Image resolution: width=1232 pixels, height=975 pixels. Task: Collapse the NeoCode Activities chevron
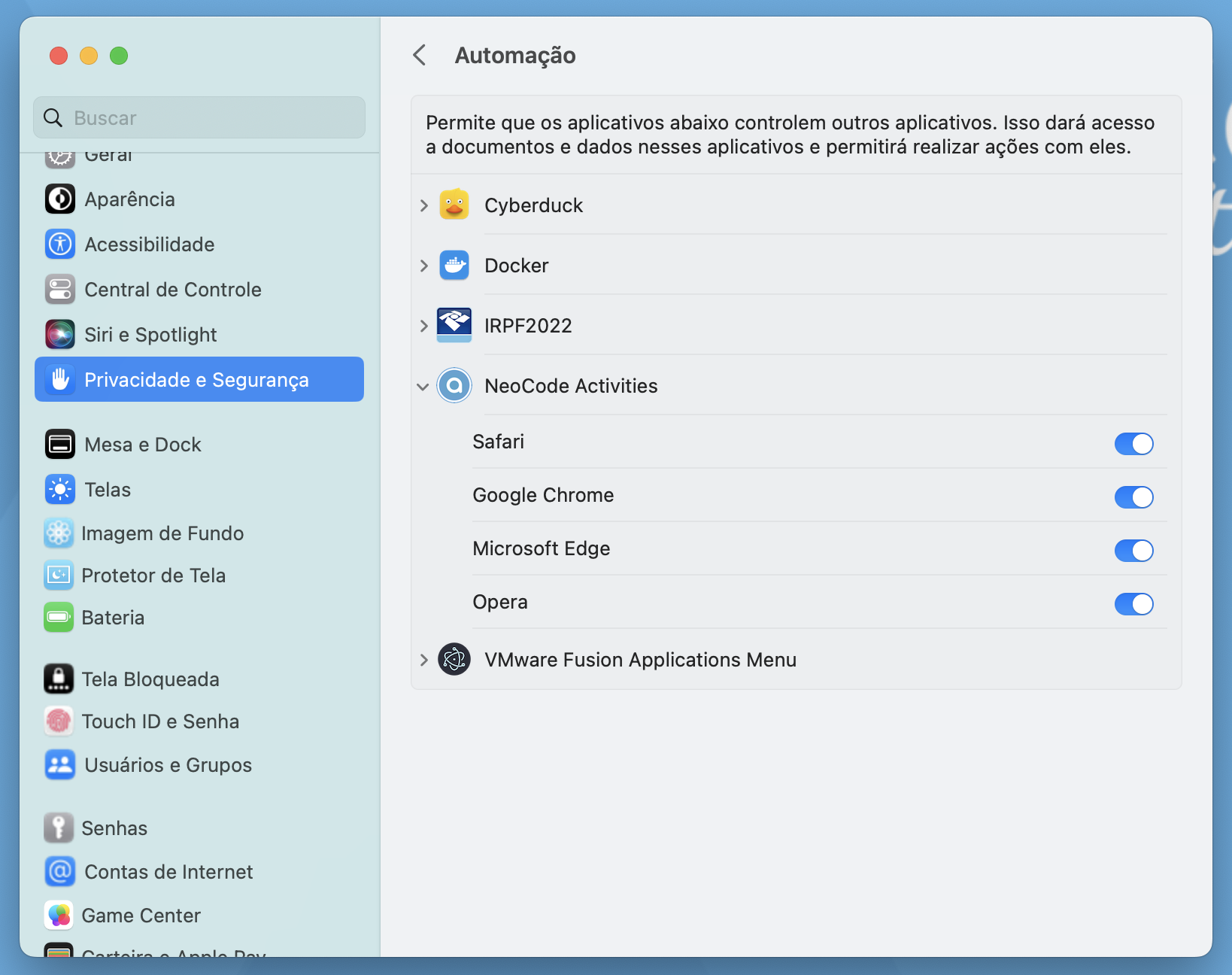coord(423,387)
